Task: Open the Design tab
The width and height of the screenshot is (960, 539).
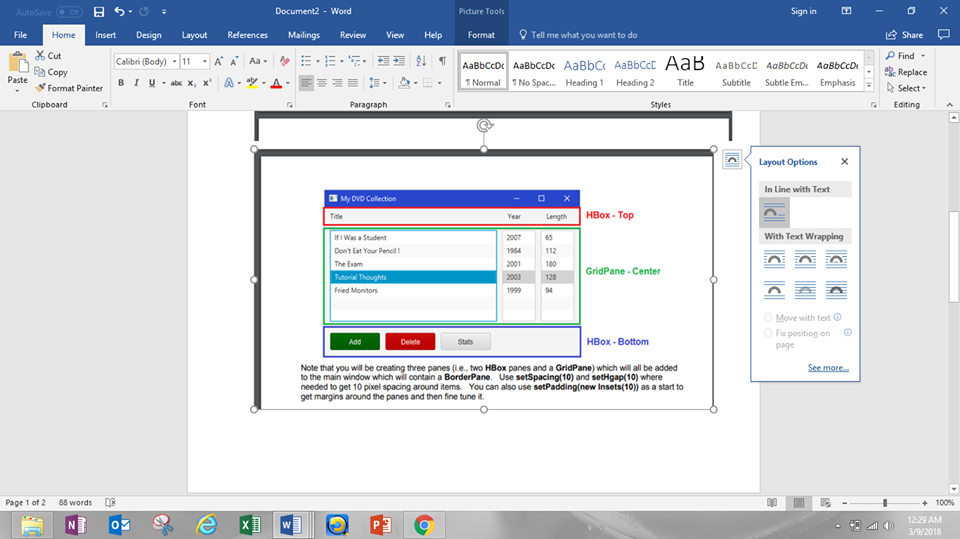Action: 149,35
